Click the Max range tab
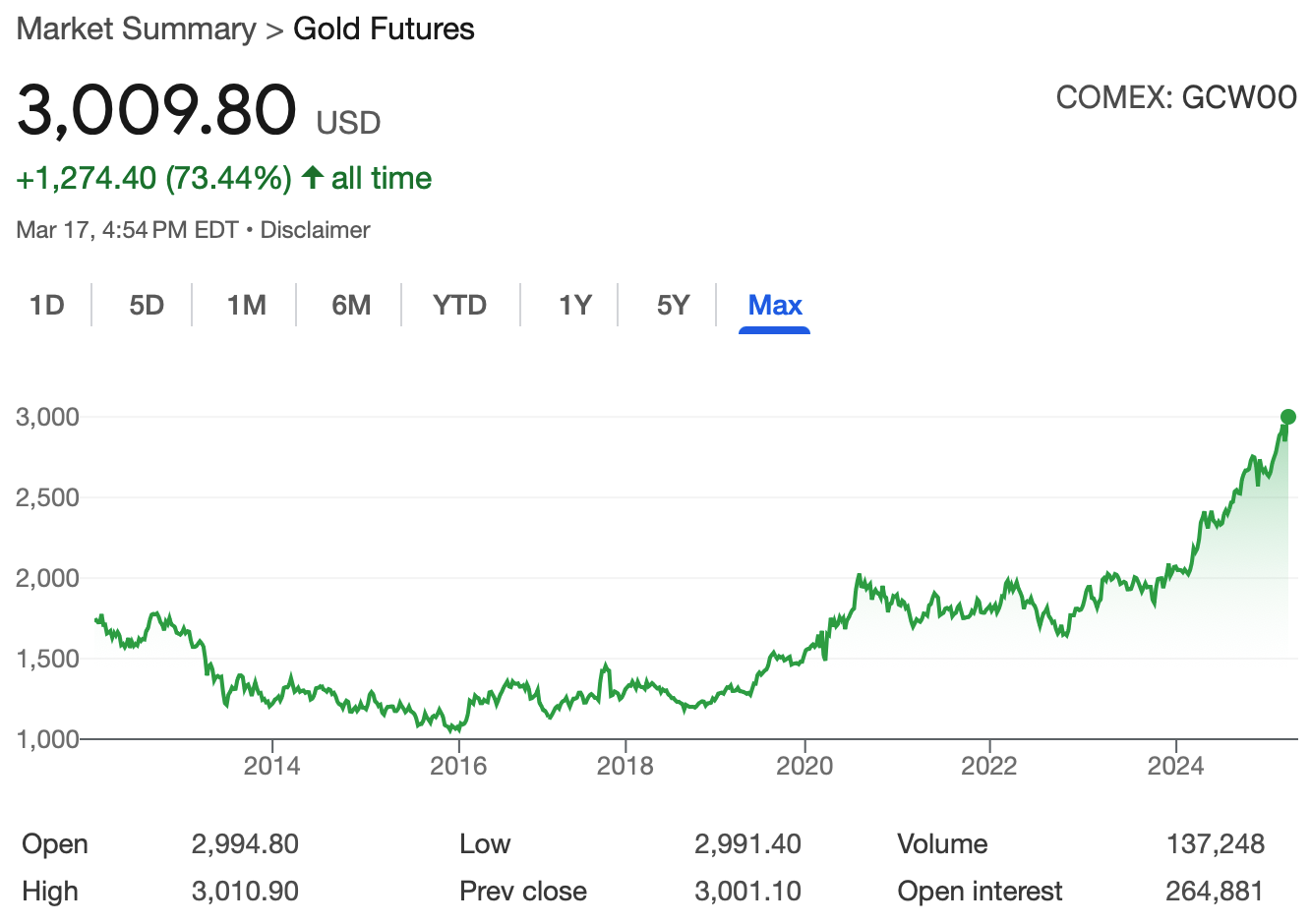This screenshot has height=924, width=1310. 775,306
